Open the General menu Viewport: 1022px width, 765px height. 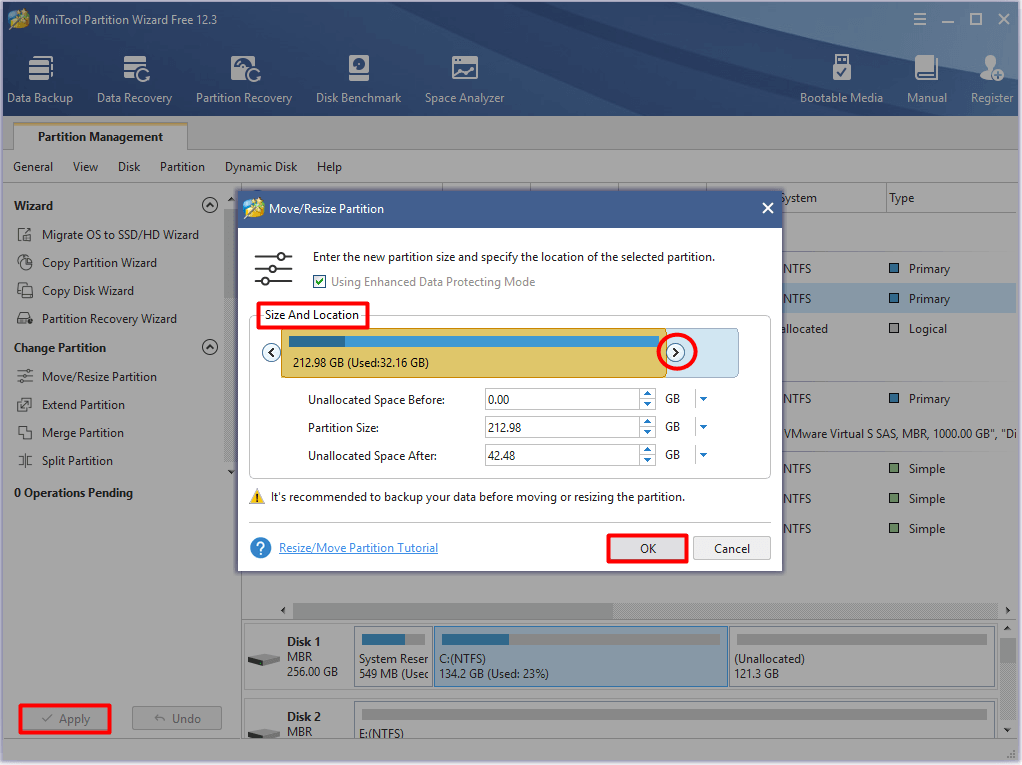(33, 167)
